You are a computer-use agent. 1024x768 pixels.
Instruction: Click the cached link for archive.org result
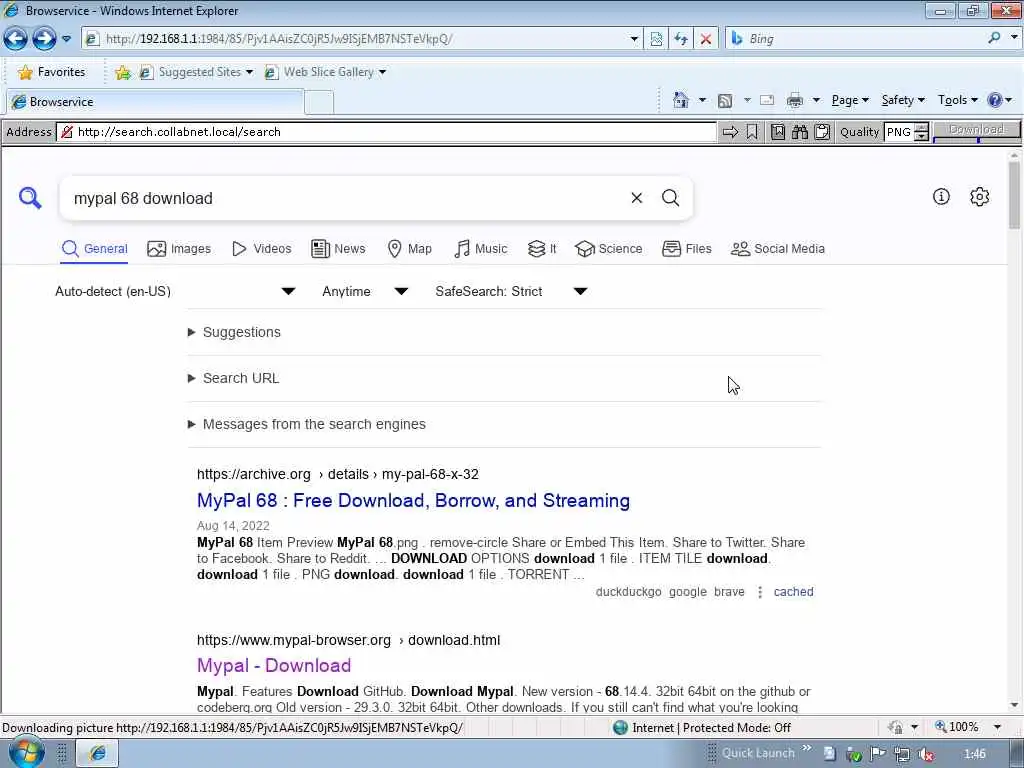coord(793,592)
